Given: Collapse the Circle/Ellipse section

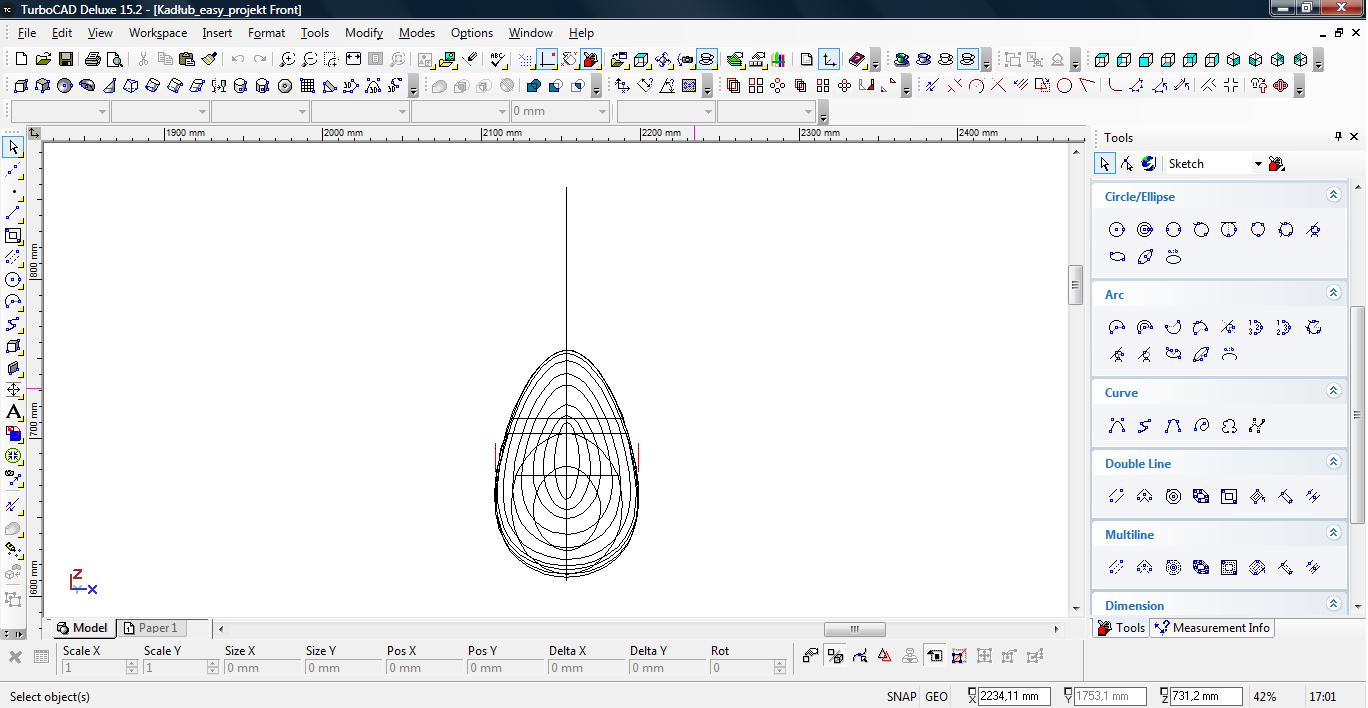Looking at the screenshot, I should (1333, 196).
